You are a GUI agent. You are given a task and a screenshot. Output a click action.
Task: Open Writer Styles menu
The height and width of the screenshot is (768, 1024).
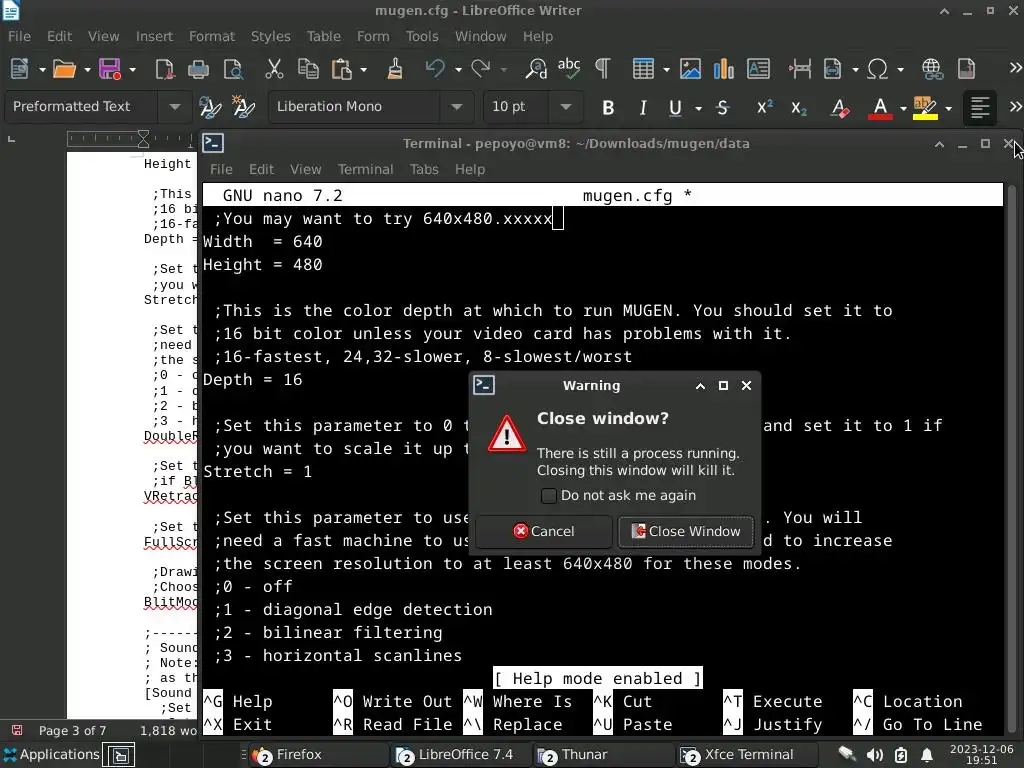(x=270, y=37)
